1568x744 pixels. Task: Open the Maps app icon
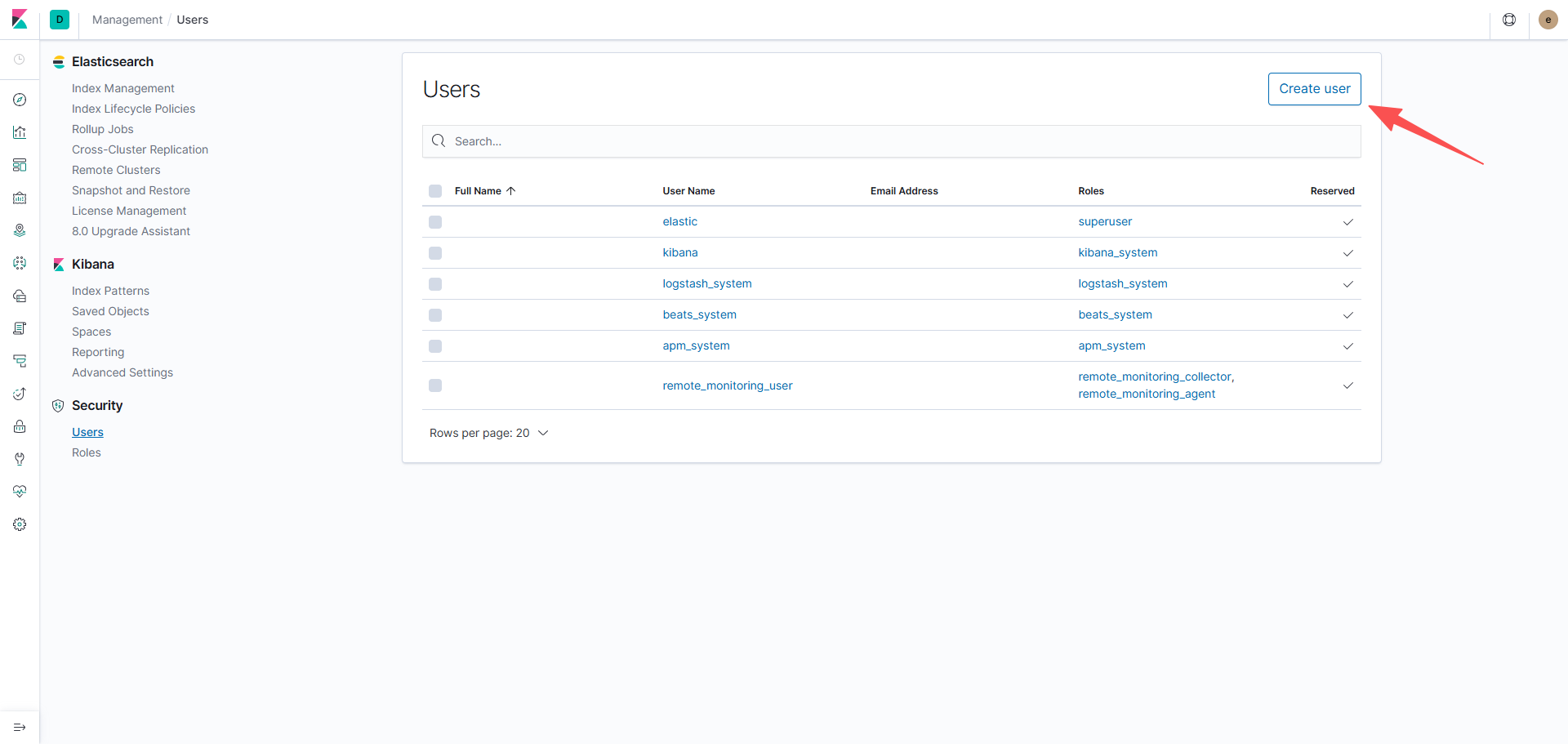[x=20, y=230]
